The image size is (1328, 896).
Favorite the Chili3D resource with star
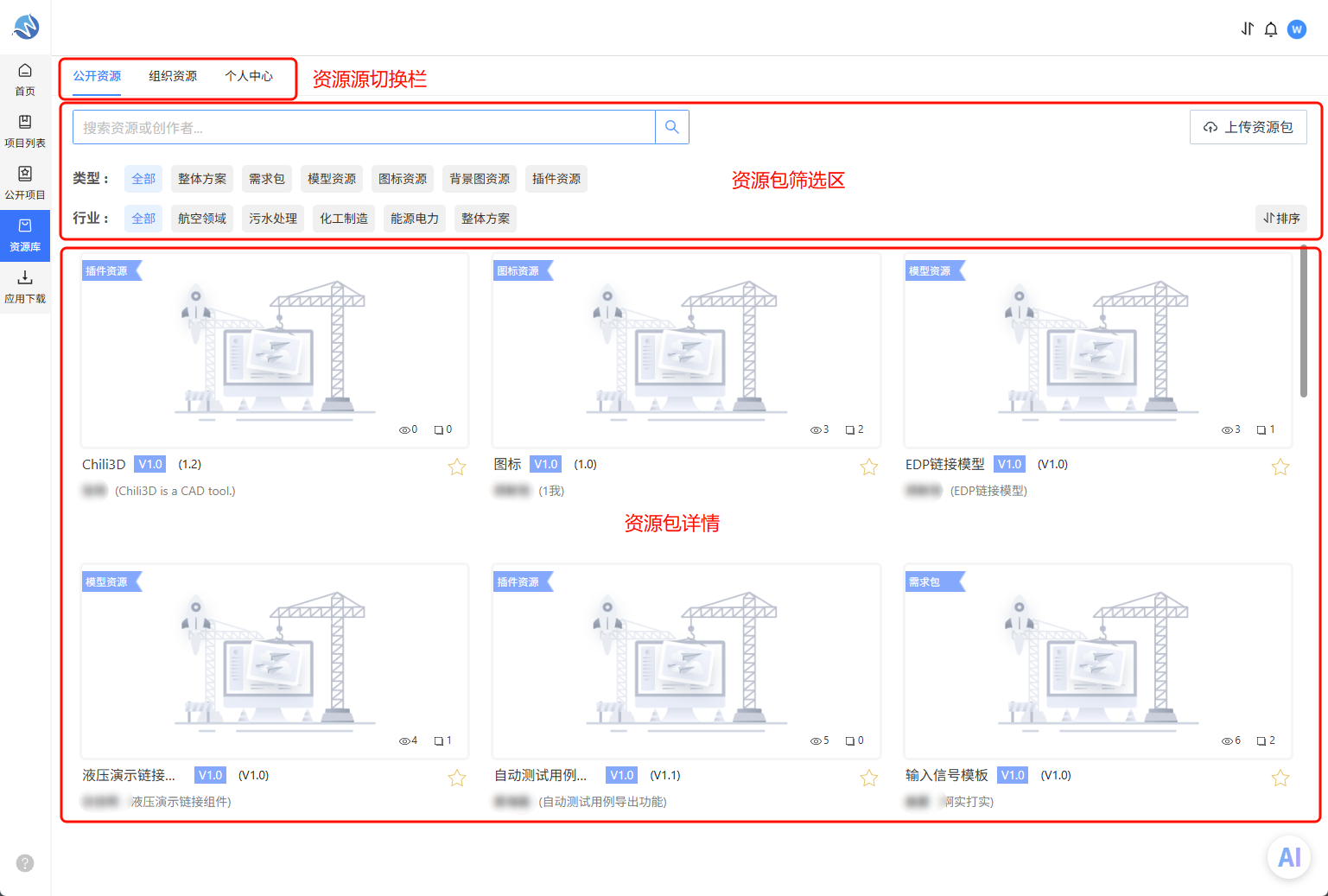coord(457,467)
